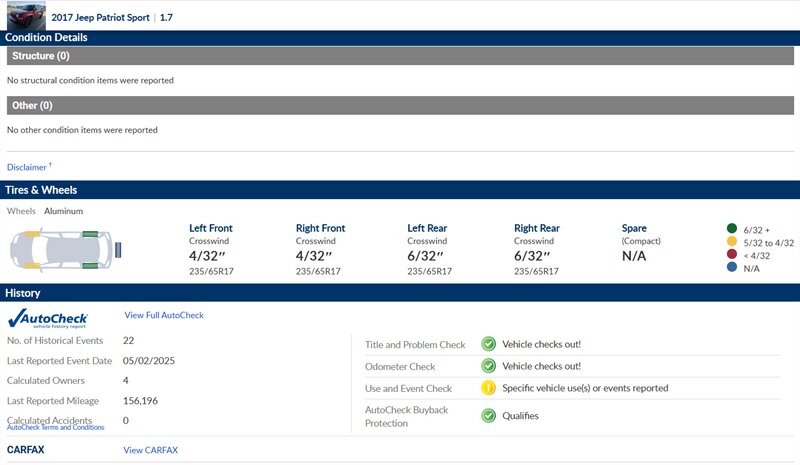Collapse the Structure (0) section header
800x465 pixels.
click(400, 56)
